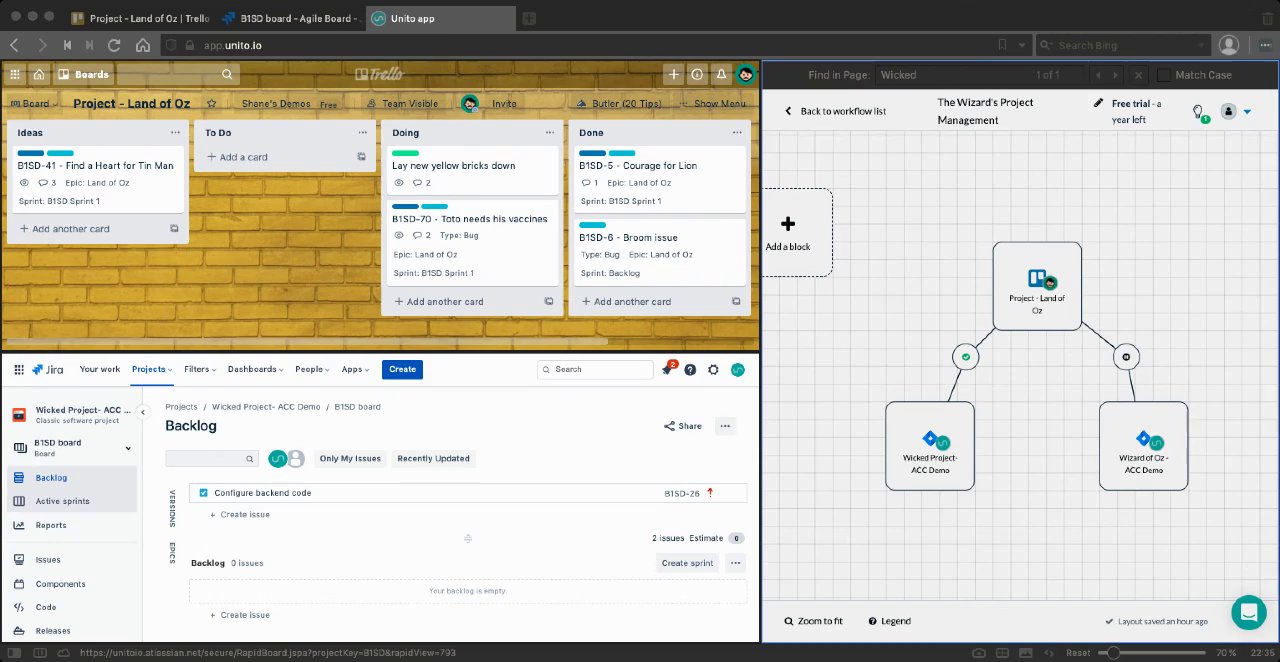Switch to Project - Land of Oz Trello tab
This screenshot has height=662, width=1280.
[x=141, y=18]
